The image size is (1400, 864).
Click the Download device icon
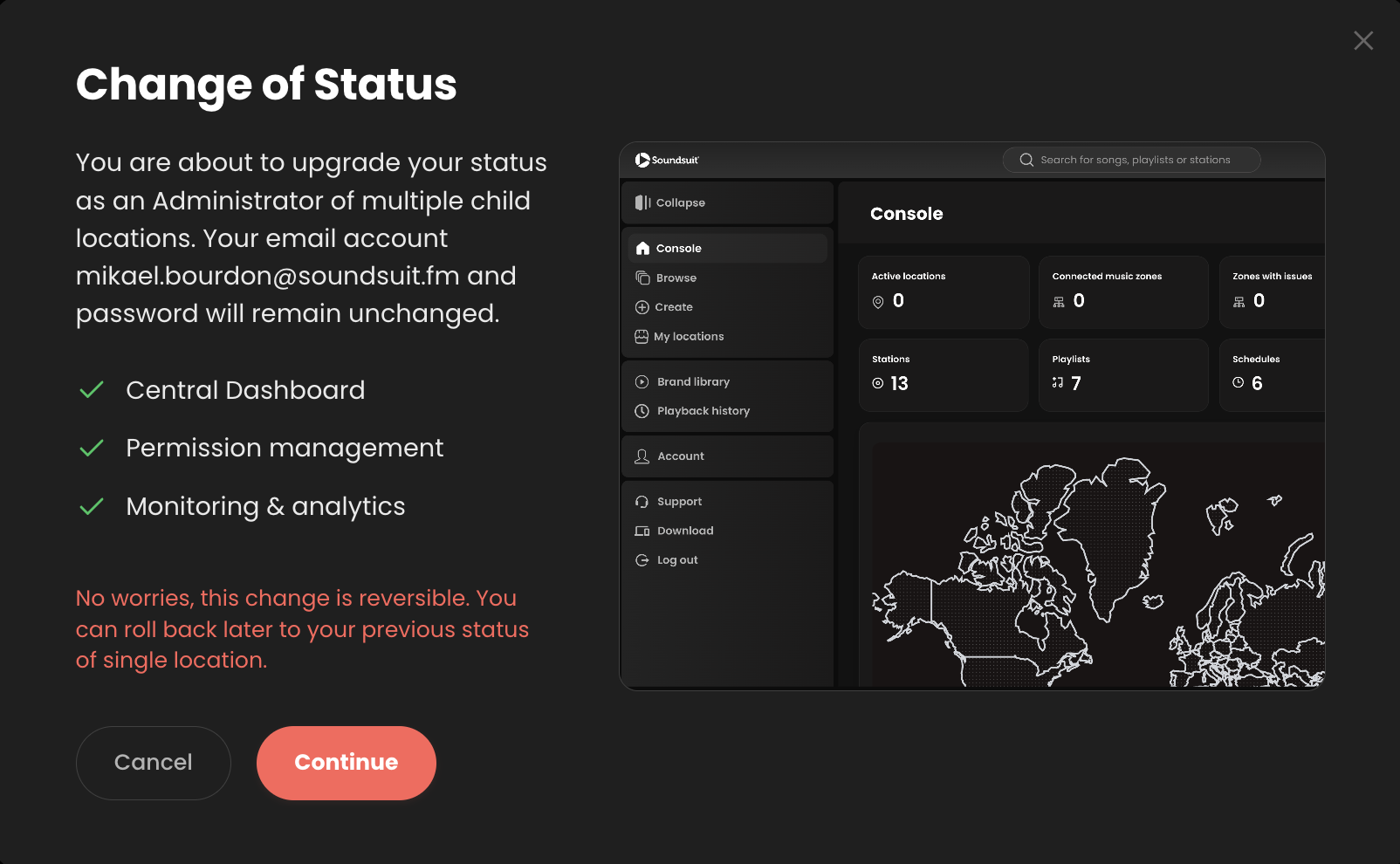[x=642, y=531]
